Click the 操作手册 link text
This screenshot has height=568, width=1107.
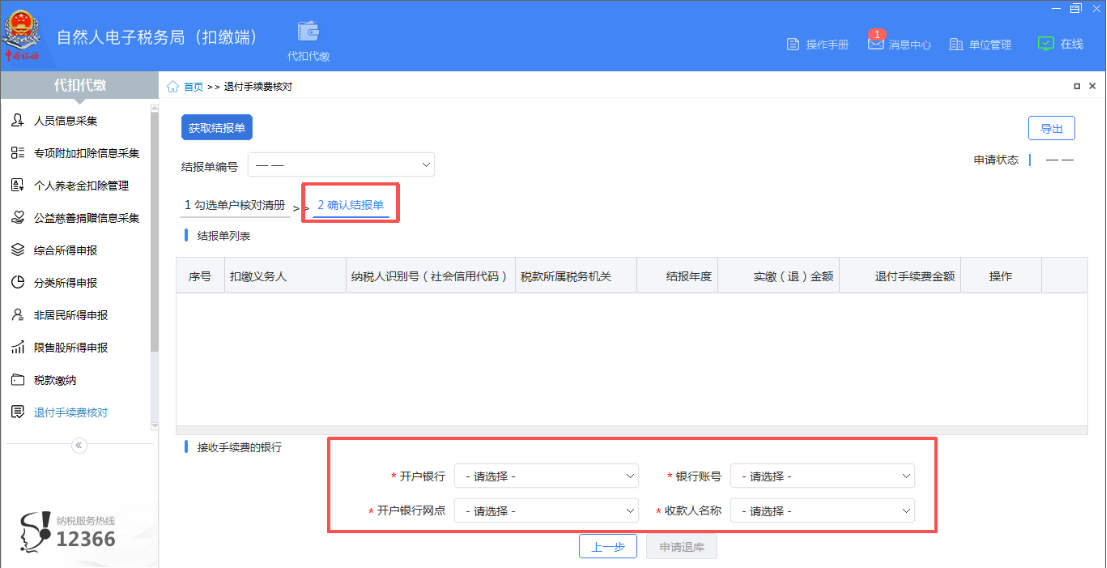pos(827,44)
